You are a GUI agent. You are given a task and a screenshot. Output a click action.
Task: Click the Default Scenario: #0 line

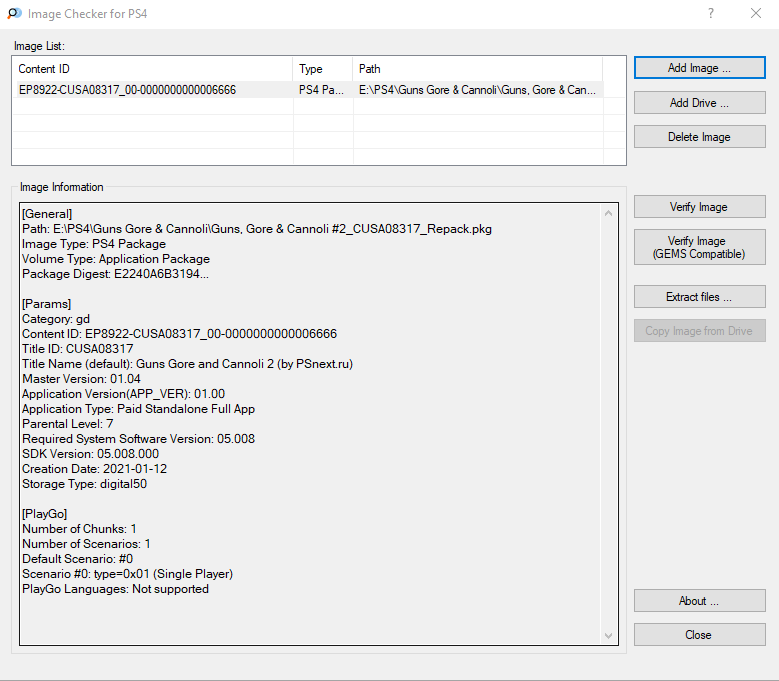[78, 558]
